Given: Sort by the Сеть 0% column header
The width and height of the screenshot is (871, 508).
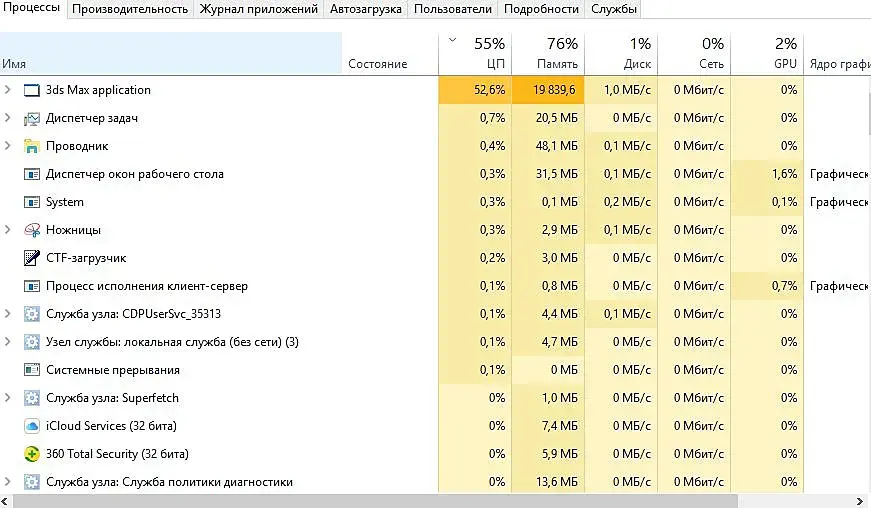Looking at the screenshot, I should pyautogui.click(x=694, y=53).
